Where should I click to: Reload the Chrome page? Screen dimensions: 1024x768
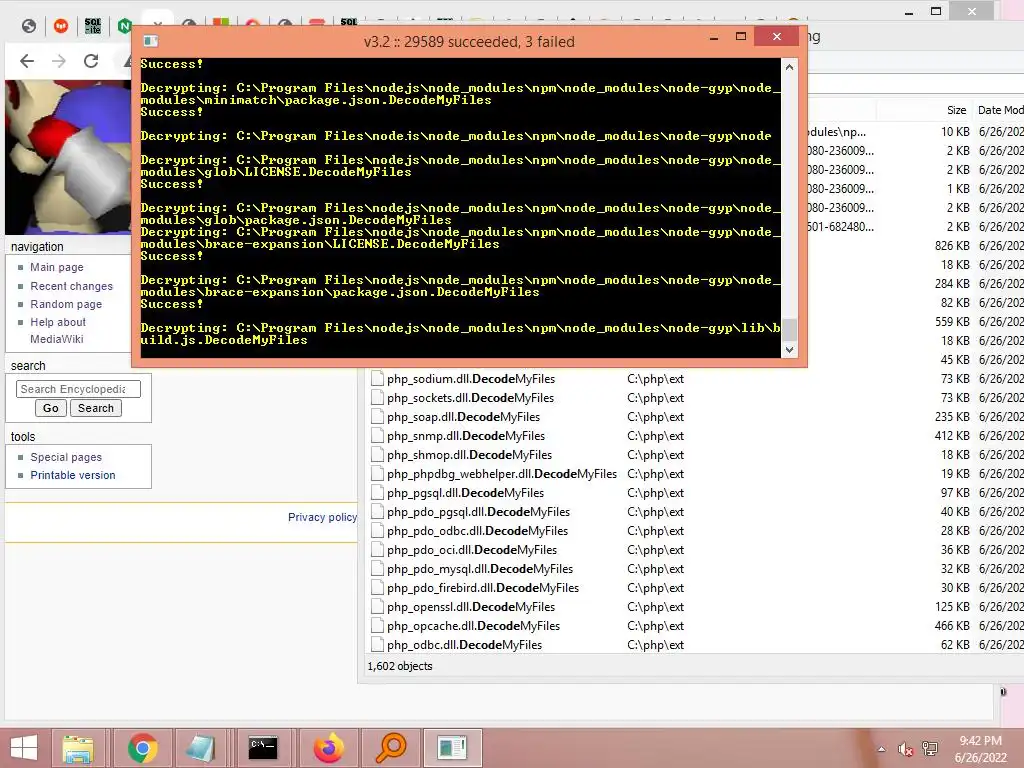91,61
